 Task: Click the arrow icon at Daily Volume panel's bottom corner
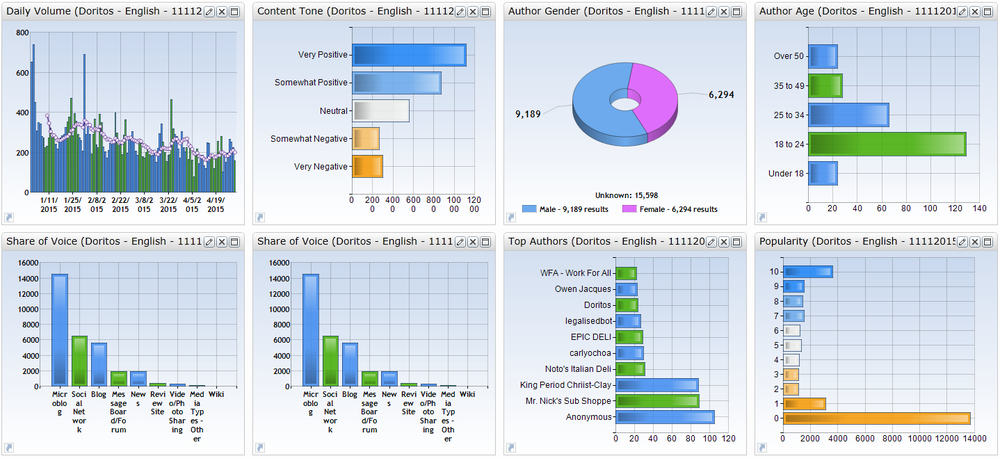(x=8, y=218)
